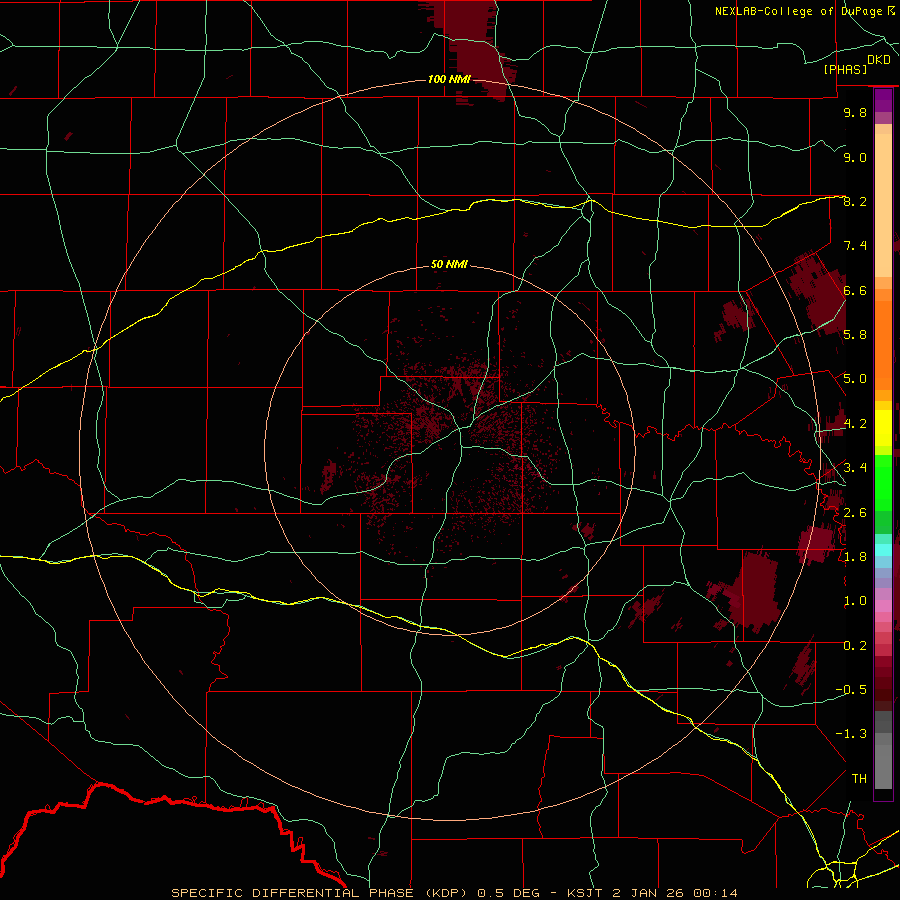
Task: Click the 6.6 color scale value
Action: 855,290
